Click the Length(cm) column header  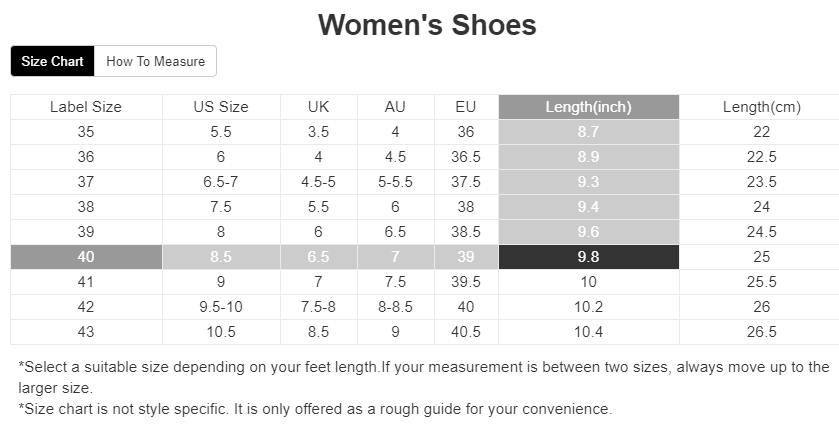[x=761, y=107]
